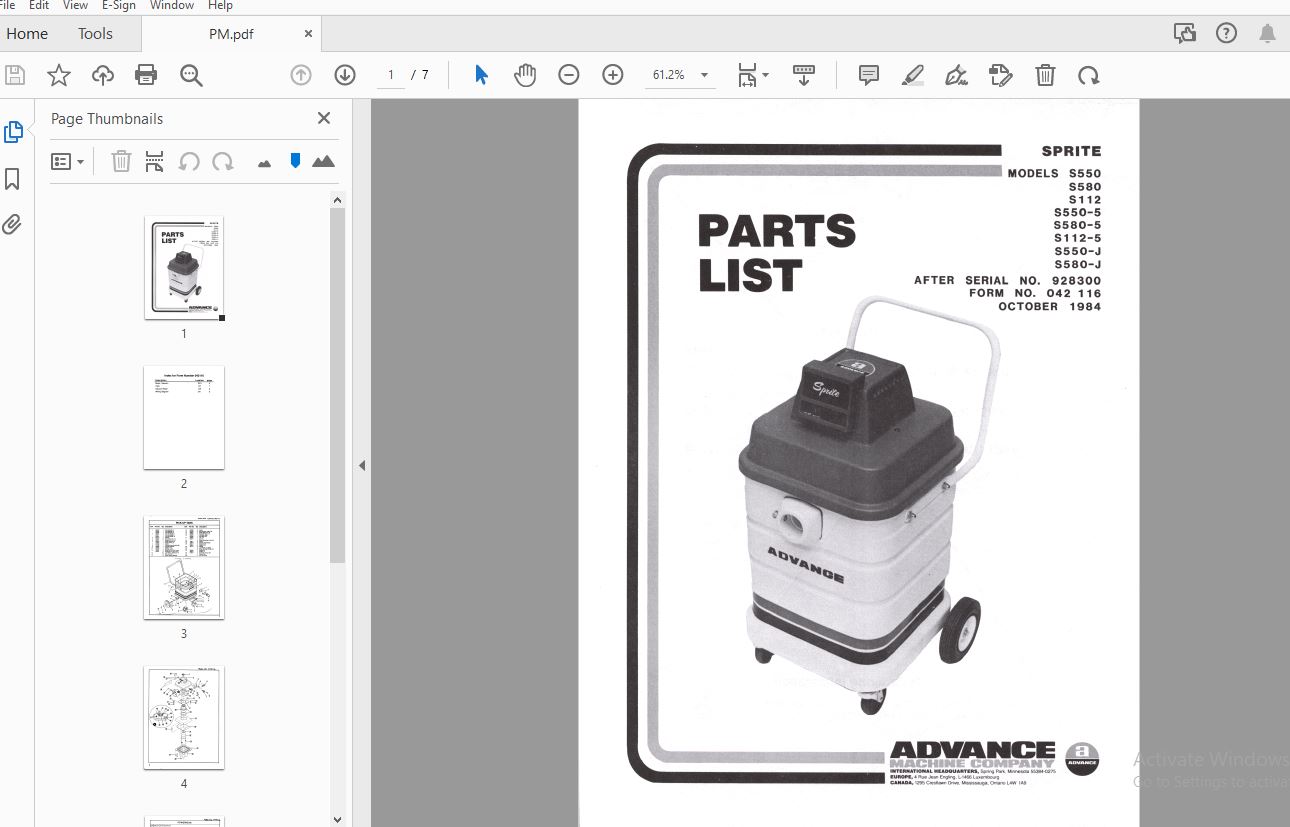Screen dimensions: 1290x827
Task: Open the share with others icon
Action: point(1185,33)
